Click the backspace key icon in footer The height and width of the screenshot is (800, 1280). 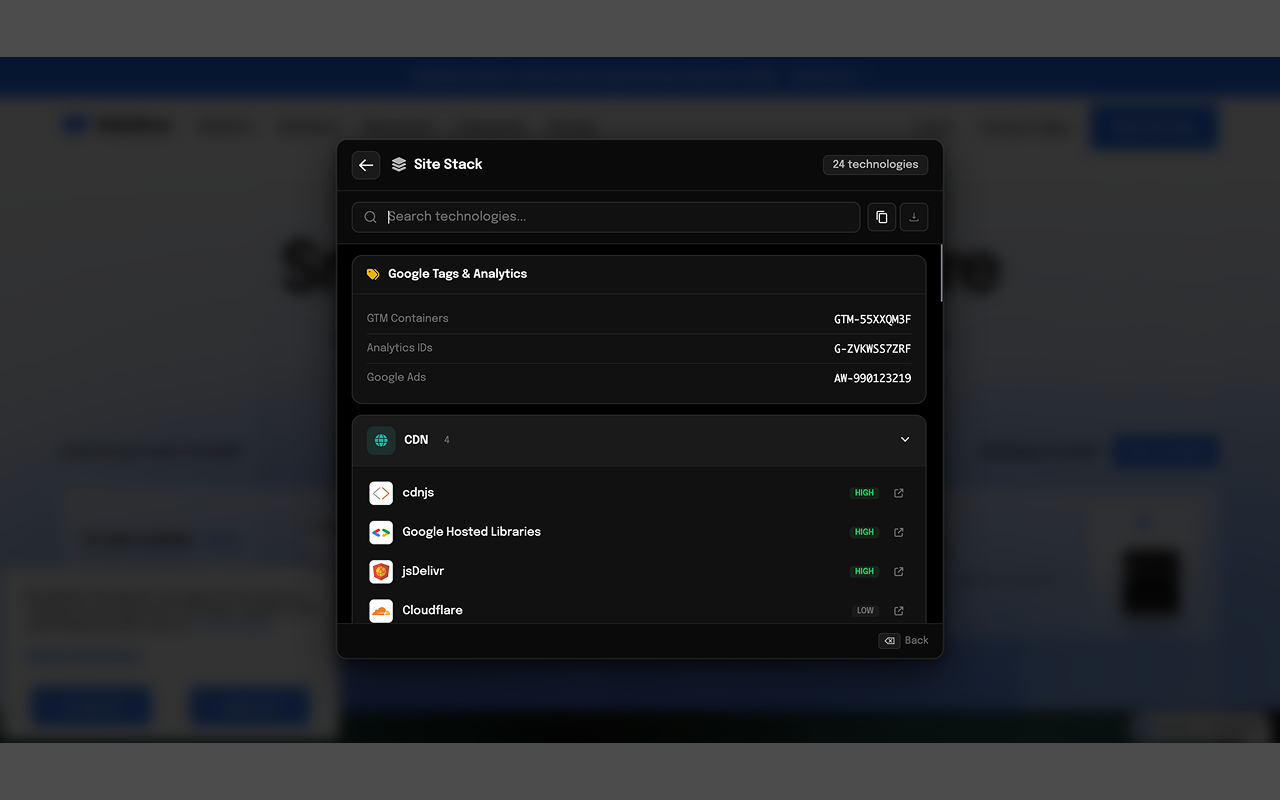(889, 641)
